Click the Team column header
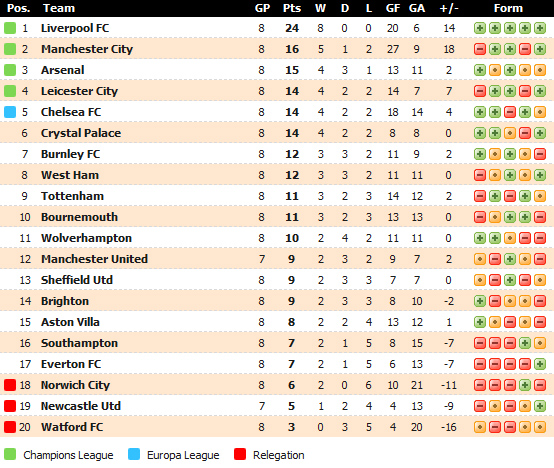 pyautogui.click(x=59, y=8)
